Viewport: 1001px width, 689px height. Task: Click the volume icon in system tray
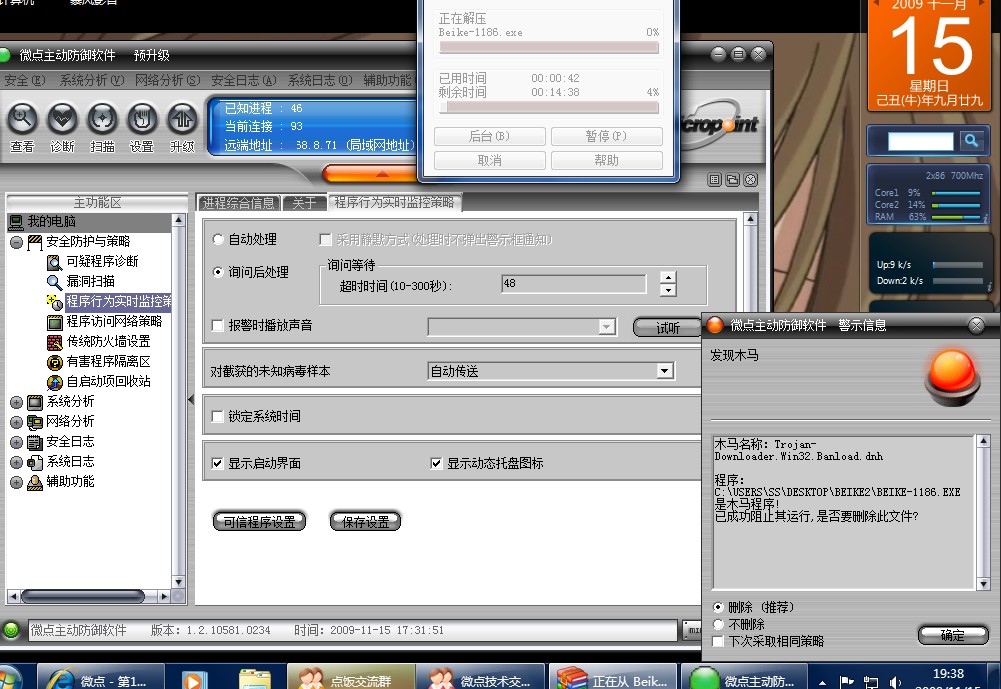[x=895, y=682]
